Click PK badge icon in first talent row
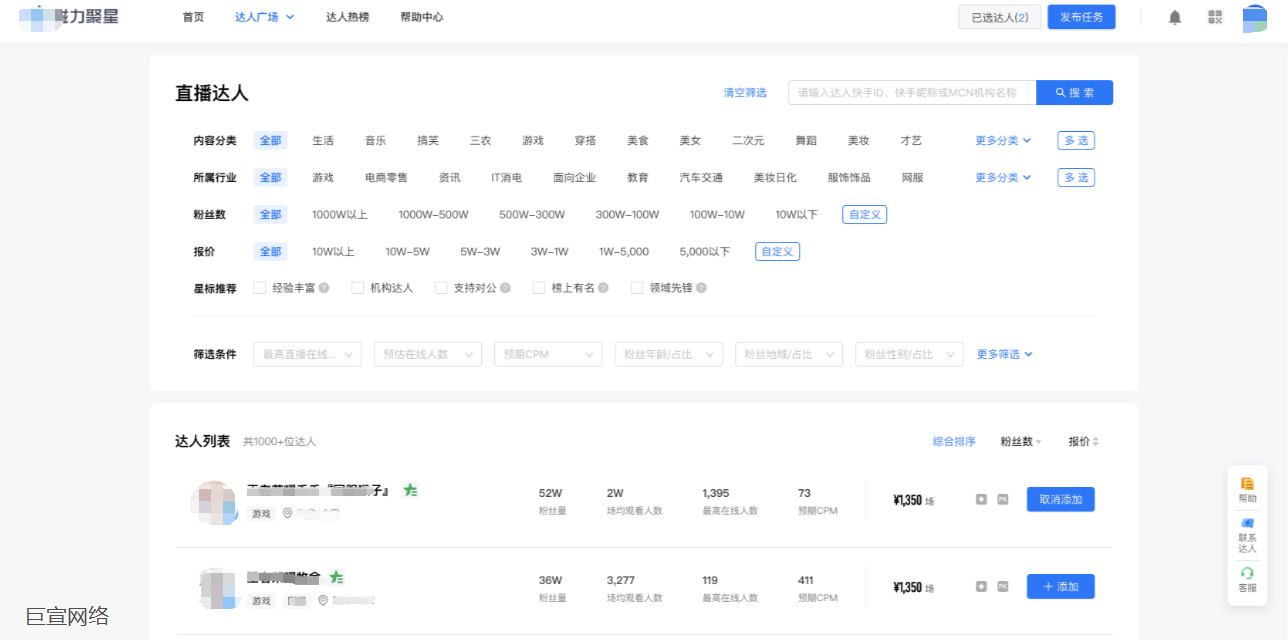Image resolution: width=1288 pixels, height=640 pixels. coord(1003,499)
